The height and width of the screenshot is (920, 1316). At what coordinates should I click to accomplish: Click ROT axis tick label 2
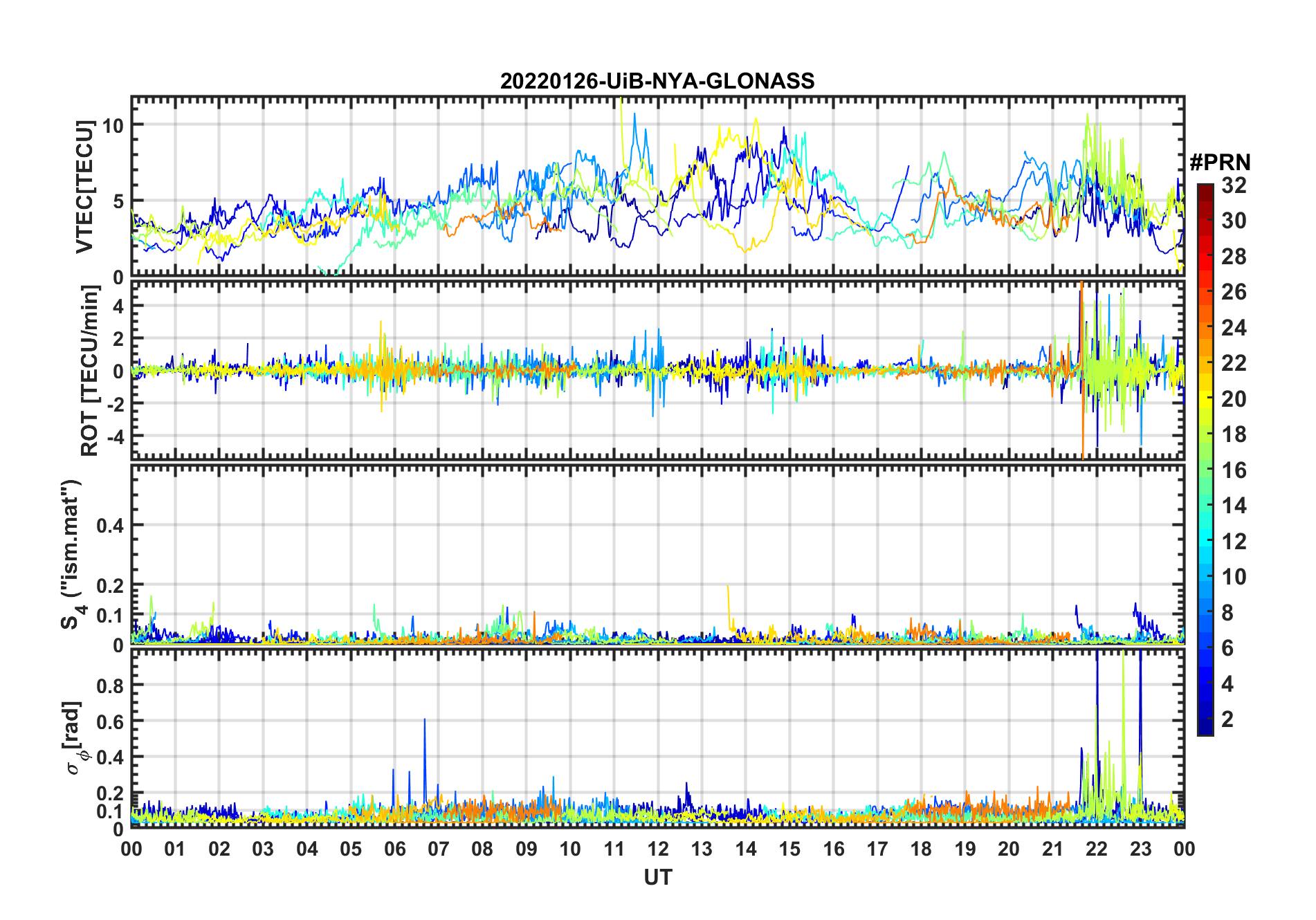click(x=118, y=339)
